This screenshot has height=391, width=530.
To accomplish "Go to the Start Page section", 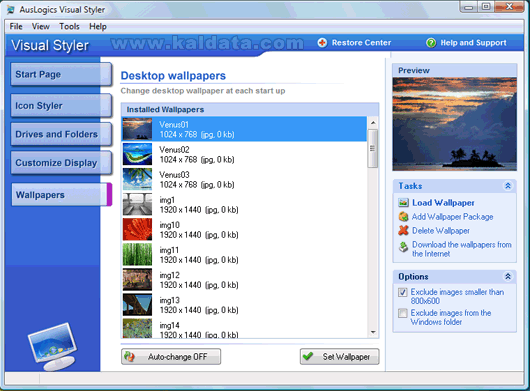I will [x=61, y=74].
